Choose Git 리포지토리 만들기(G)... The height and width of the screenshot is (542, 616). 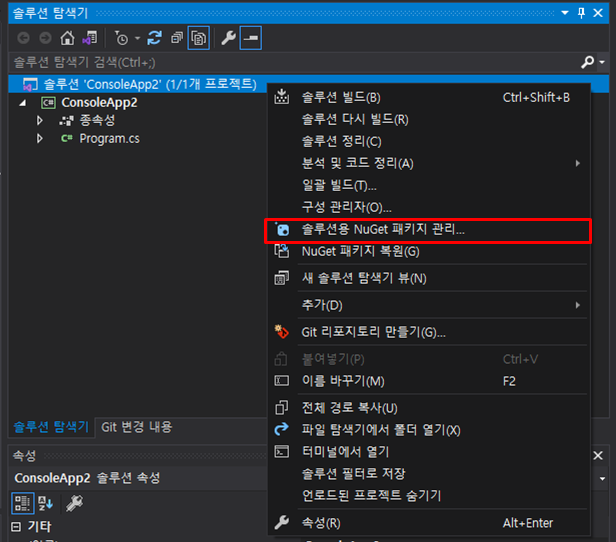tap(429, 332)
